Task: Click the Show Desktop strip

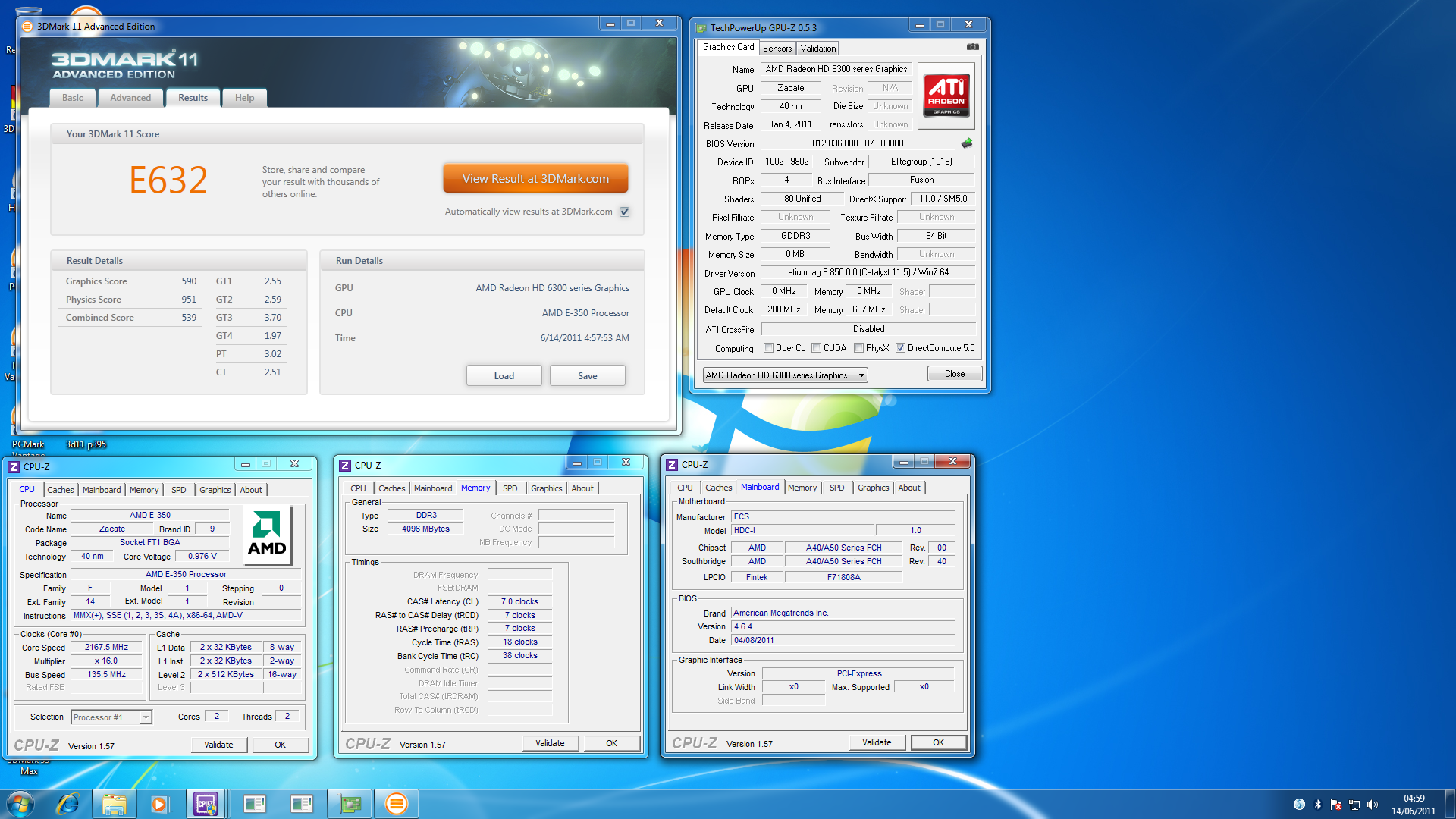Action: click(1450, 804)
